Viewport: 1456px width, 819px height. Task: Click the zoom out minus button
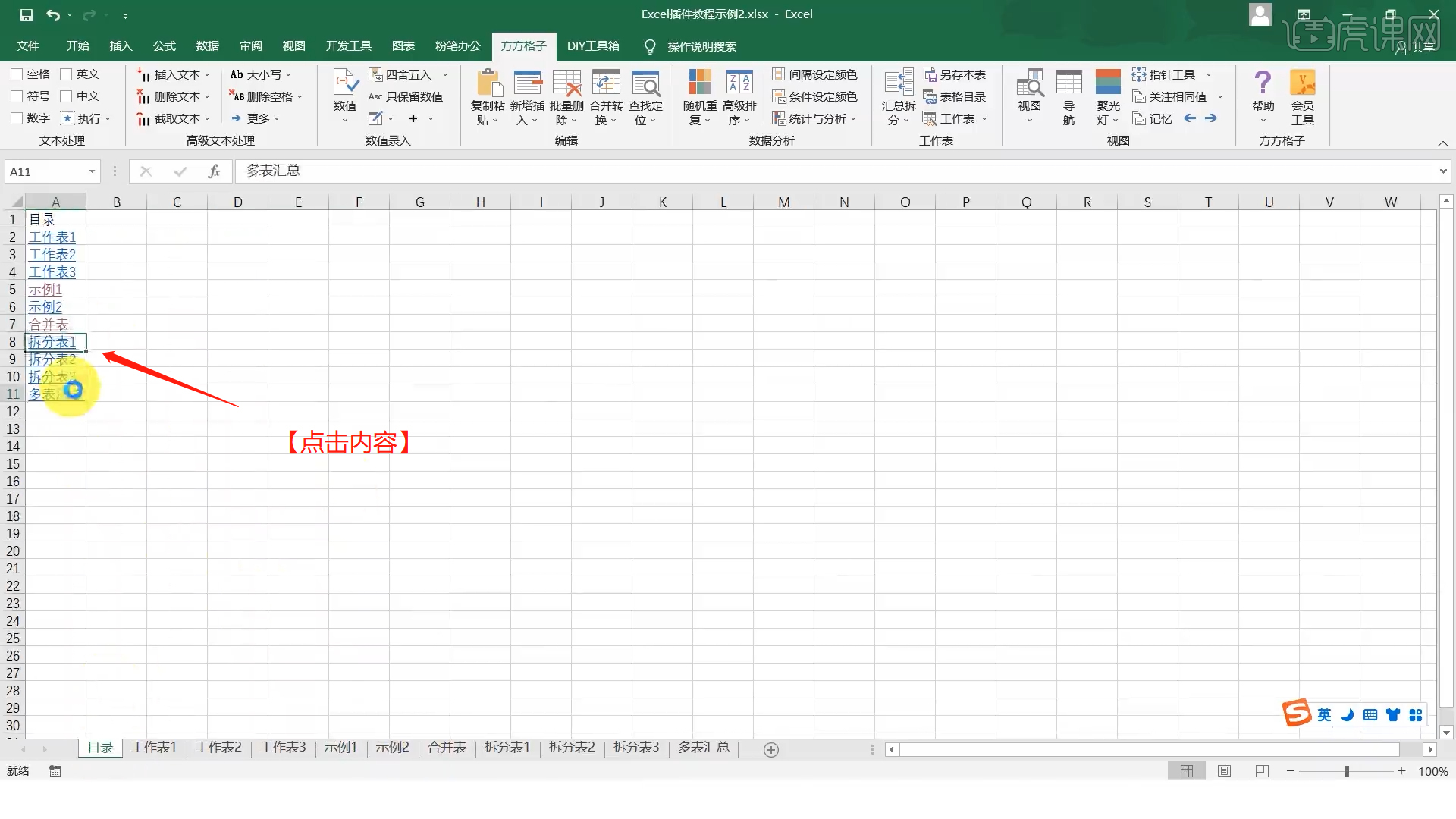1290,771
